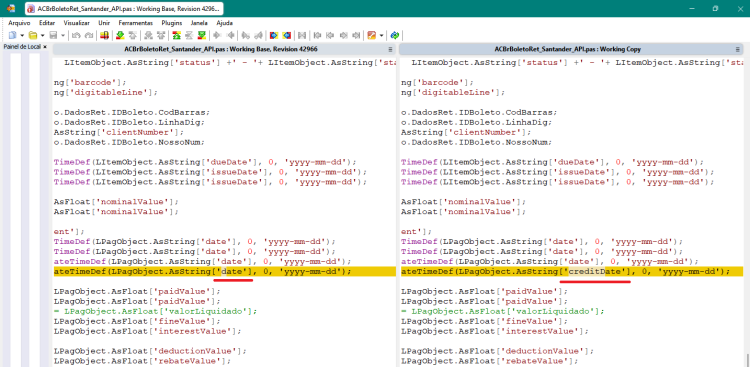This screenshot has width=750, height=367.
Task: Click the grayed next conflict icon
Action: click(x=149, y=35)
